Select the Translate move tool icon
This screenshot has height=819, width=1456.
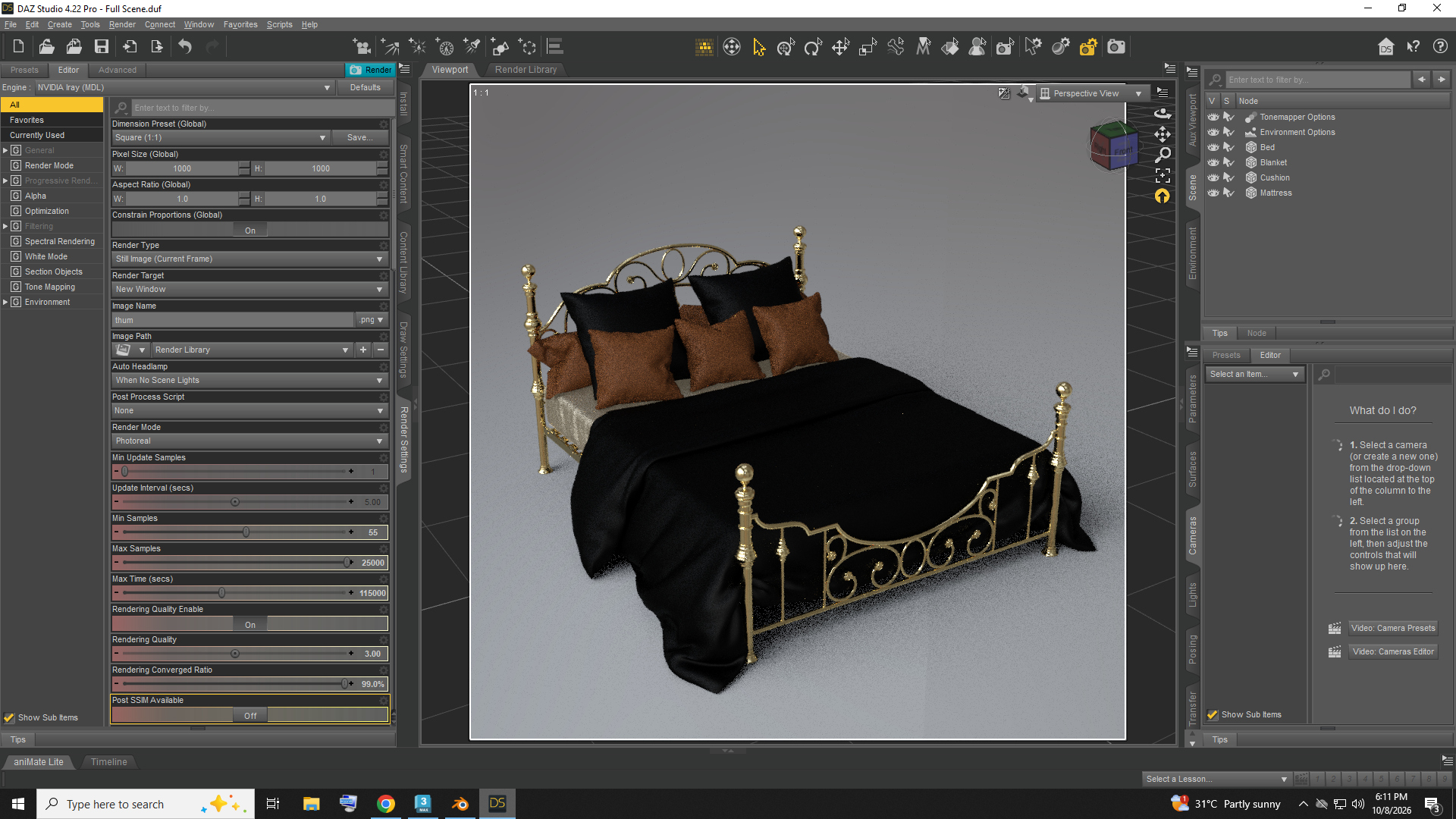[x=840, y=47]
